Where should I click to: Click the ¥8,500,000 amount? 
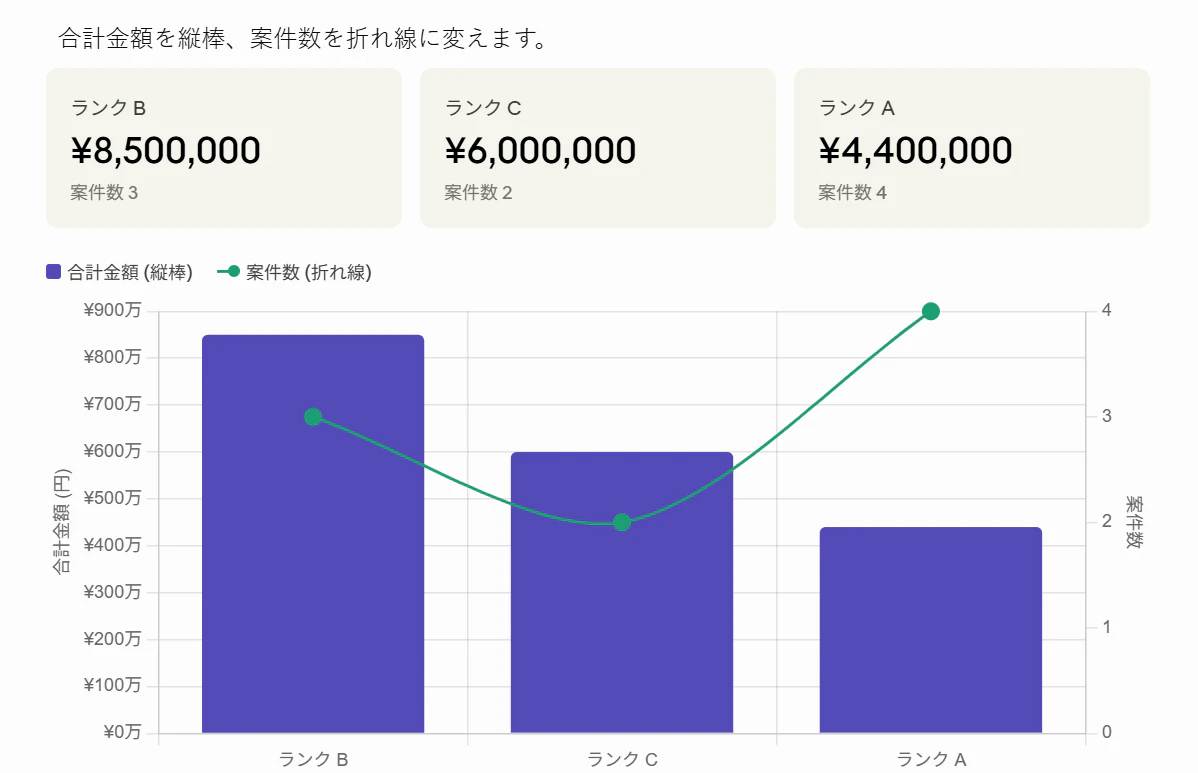tap(166, 150)
